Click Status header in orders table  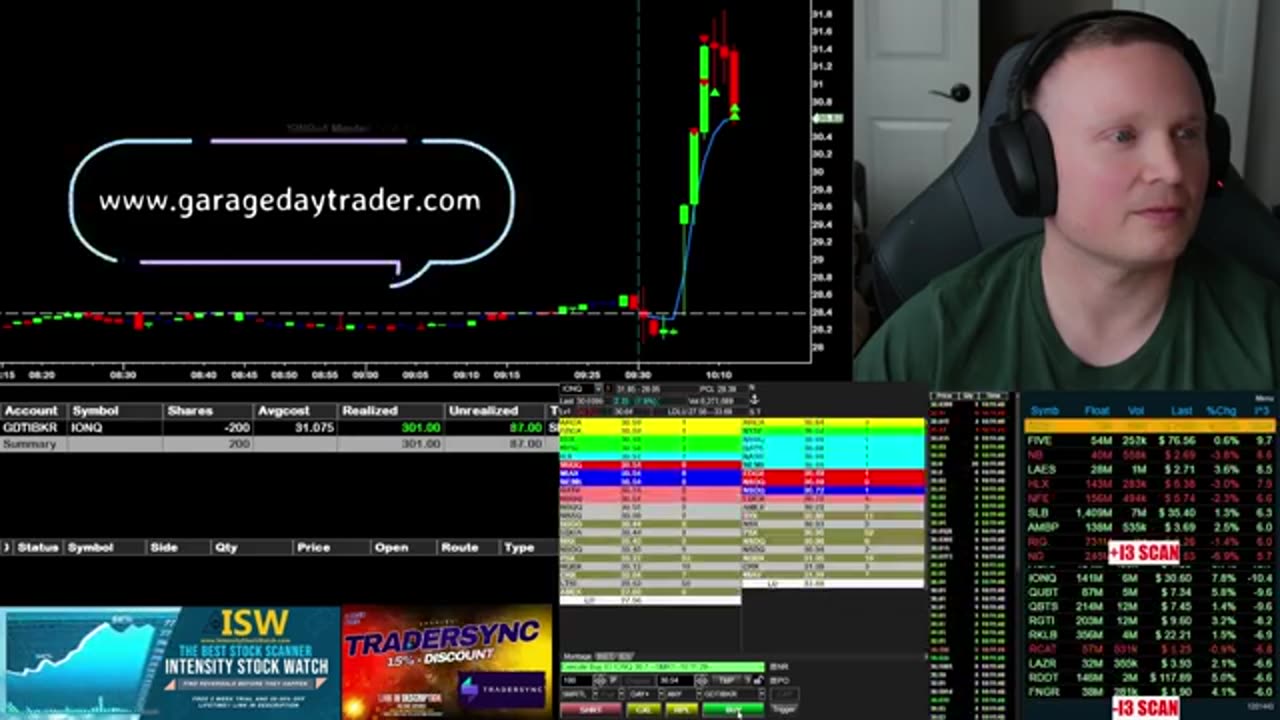(38, 548)
